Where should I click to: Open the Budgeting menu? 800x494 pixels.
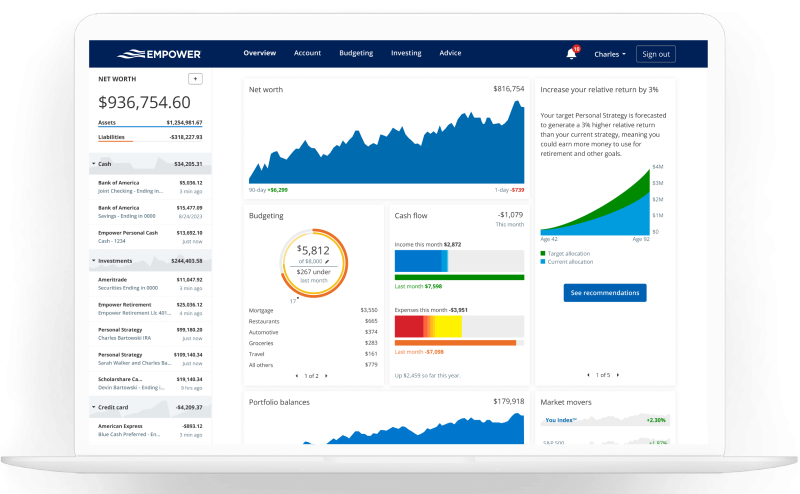[356, 53]
